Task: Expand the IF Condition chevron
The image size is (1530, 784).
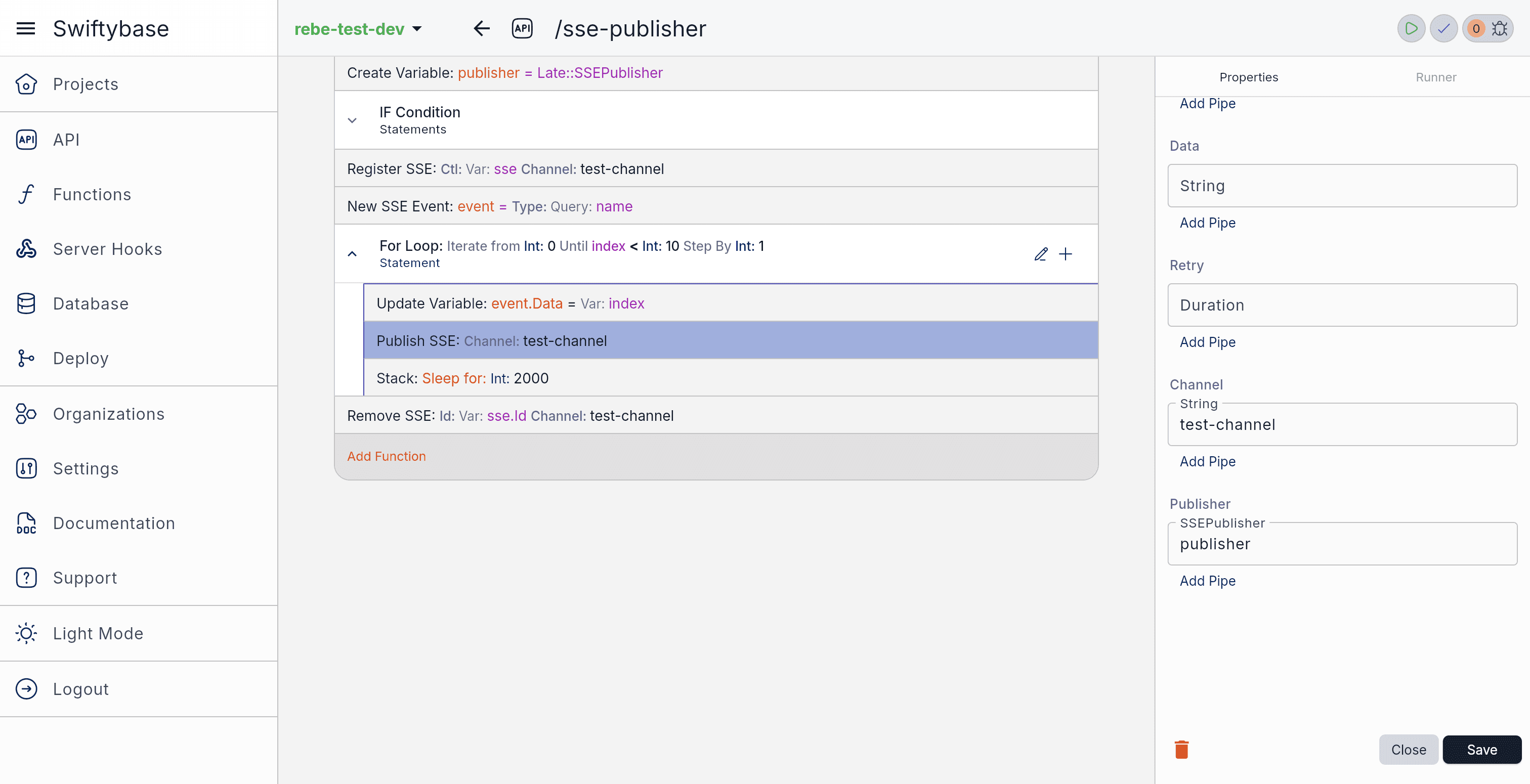Action: 352,120
